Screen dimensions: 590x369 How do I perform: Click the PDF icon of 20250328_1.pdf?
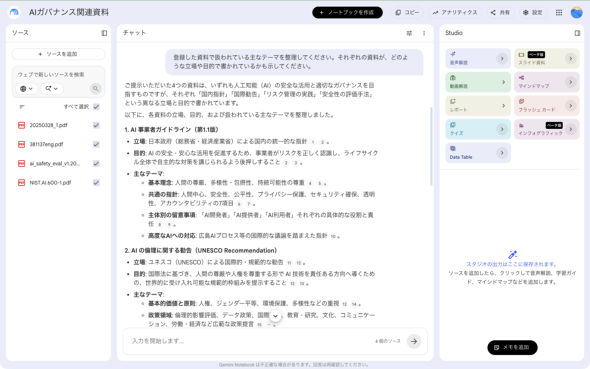pyautogui.click(x=21, y=125)
